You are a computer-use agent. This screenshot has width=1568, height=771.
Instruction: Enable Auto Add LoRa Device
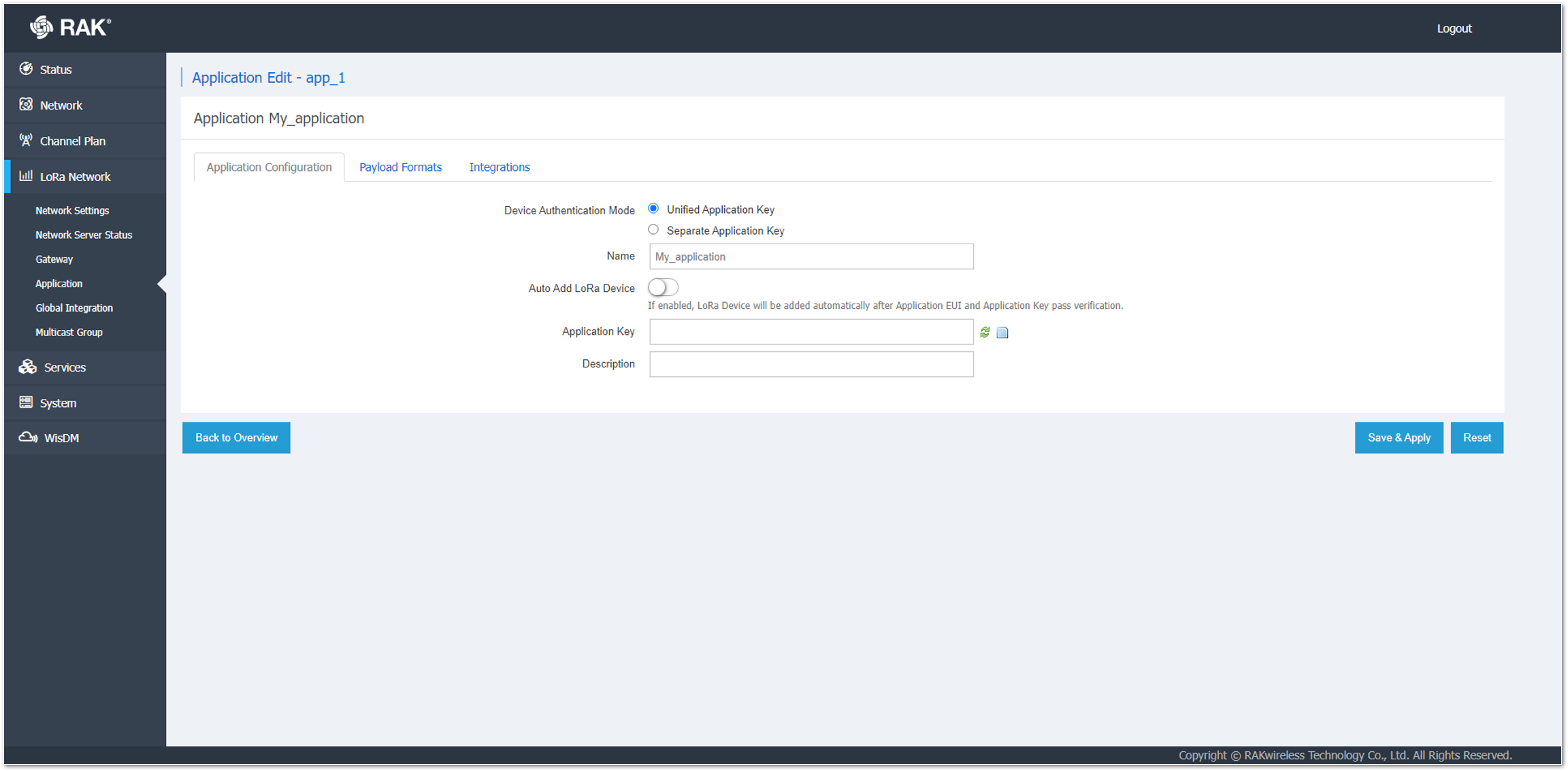point(662,287)
